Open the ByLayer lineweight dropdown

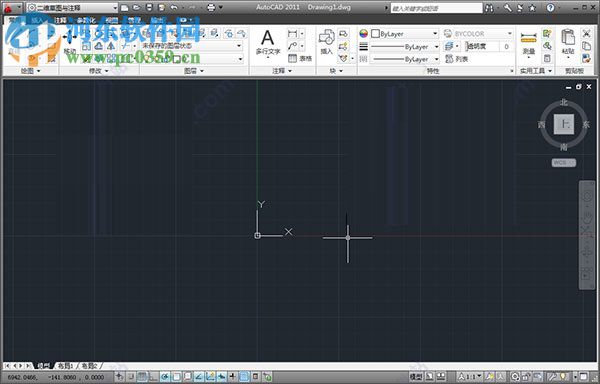coord(404,47)
